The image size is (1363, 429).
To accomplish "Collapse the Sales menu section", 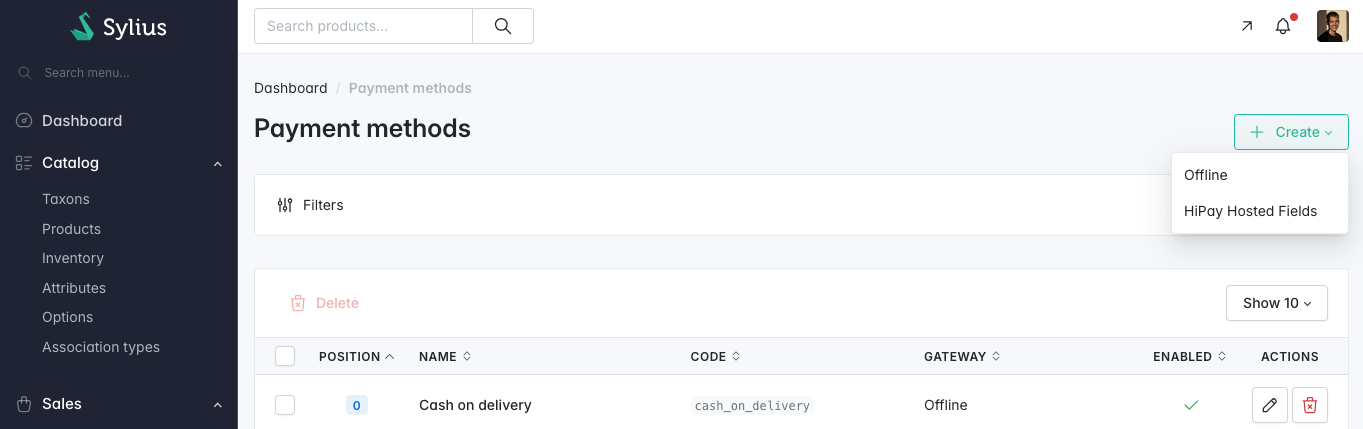I will point(218,404).
